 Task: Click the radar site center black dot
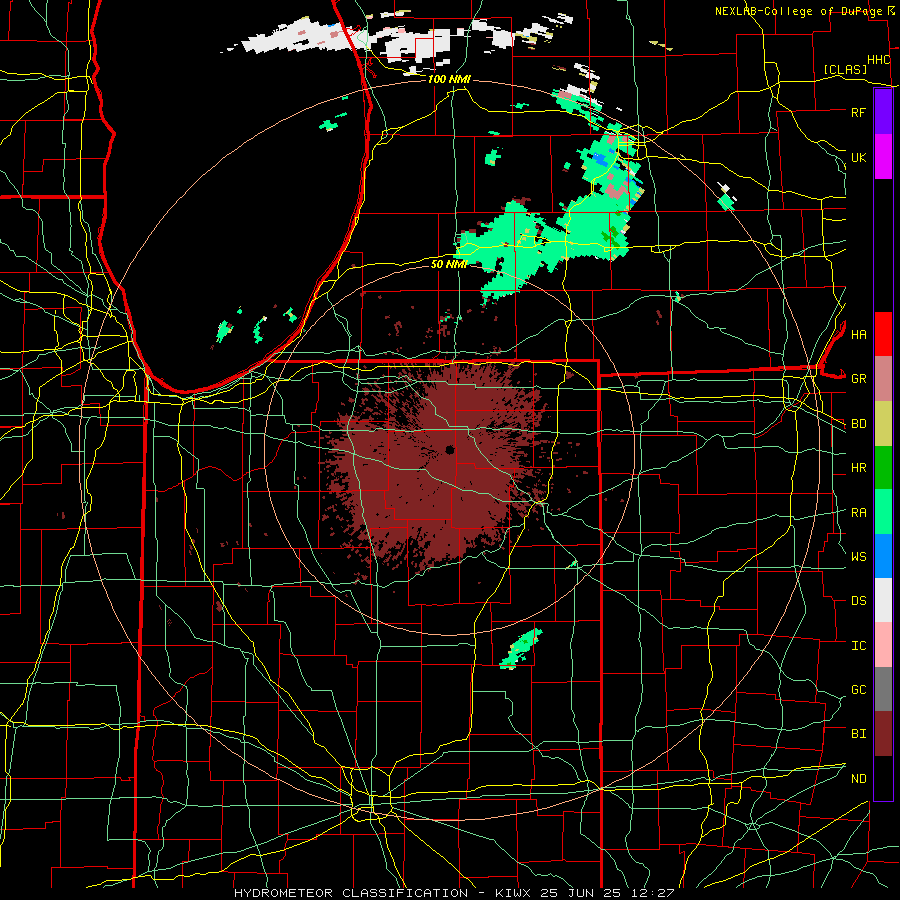click(x=449, y=450)
